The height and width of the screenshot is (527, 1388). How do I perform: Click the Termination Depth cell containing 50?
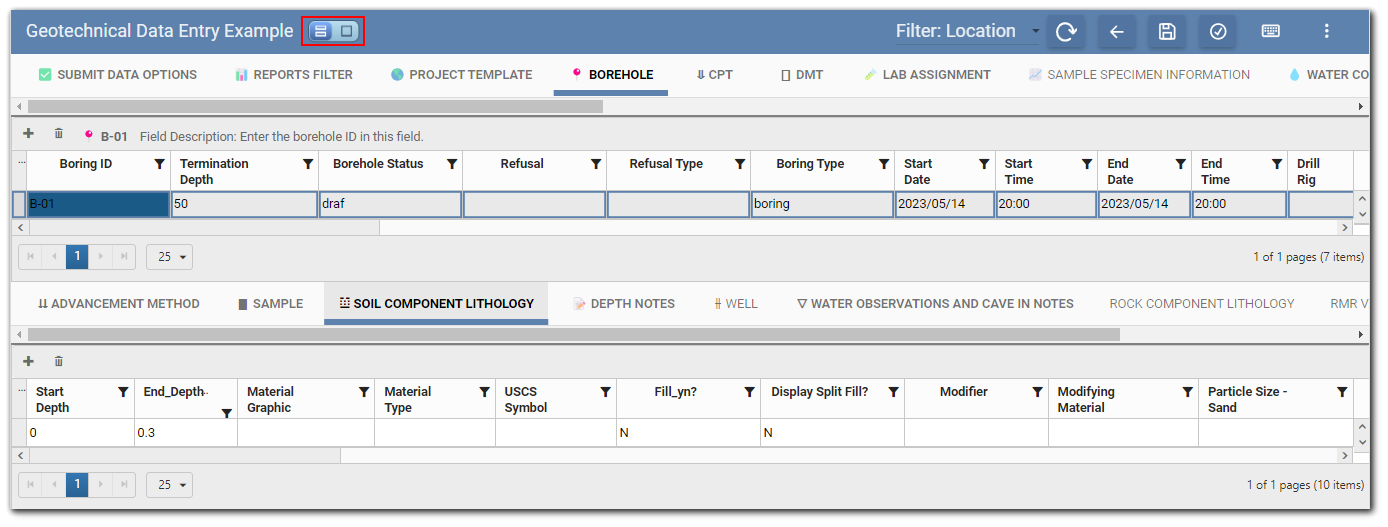pos(244,204)
